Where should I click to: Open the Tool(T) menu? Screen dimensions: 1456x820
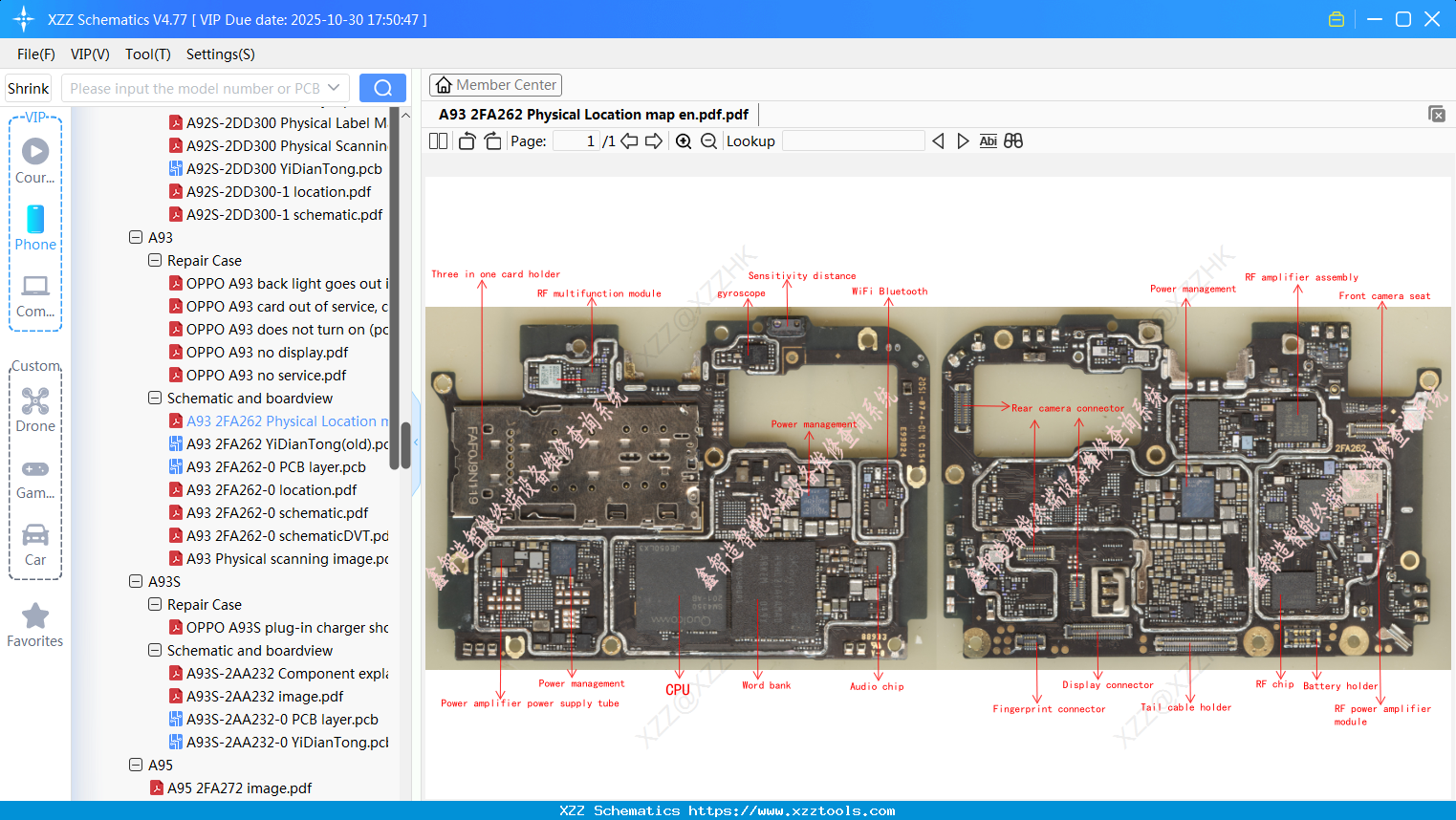(147, 54)
